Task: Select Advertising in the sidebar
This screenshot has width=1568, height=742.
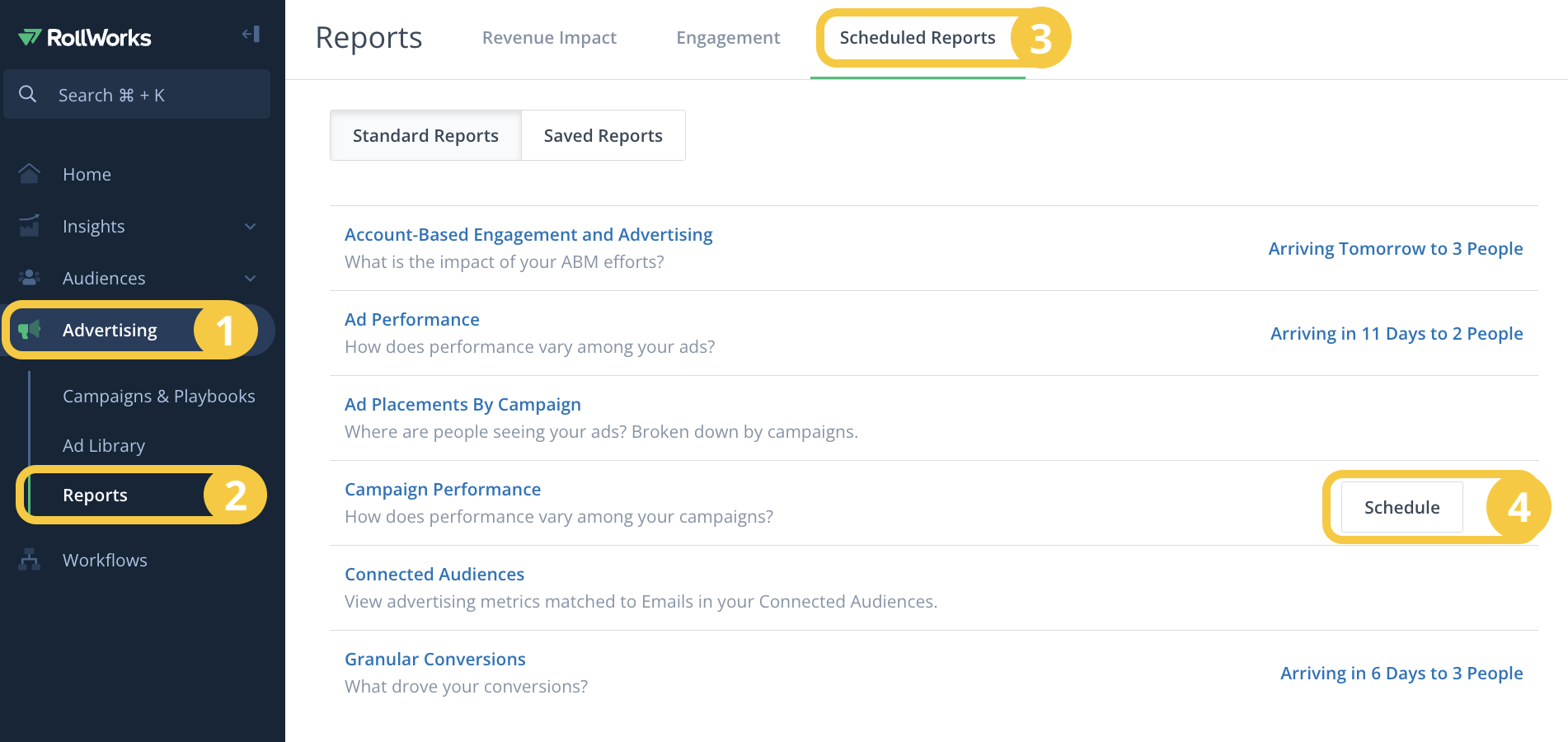Action: [x=110, y=330]
